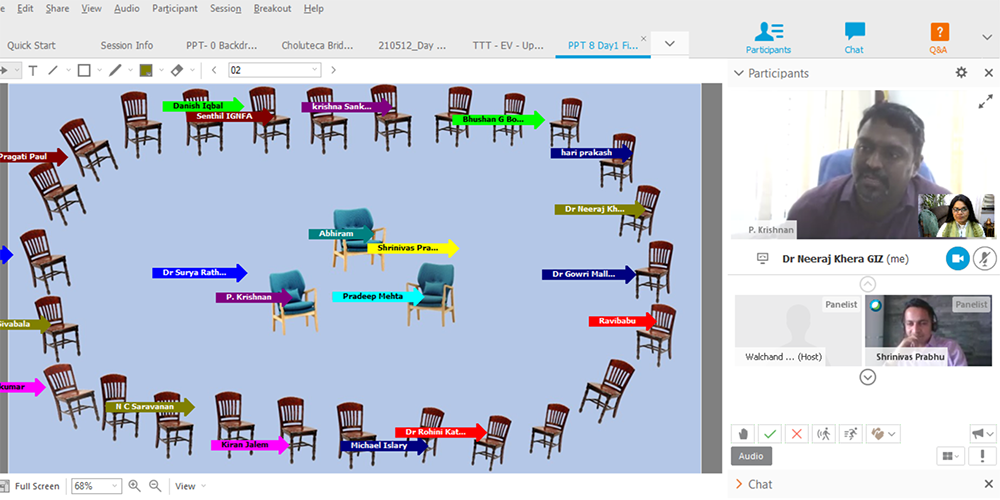This screenshot has width=1000, height=500.
Task: Open the zoom percentage dropdown
Action: 115,486
